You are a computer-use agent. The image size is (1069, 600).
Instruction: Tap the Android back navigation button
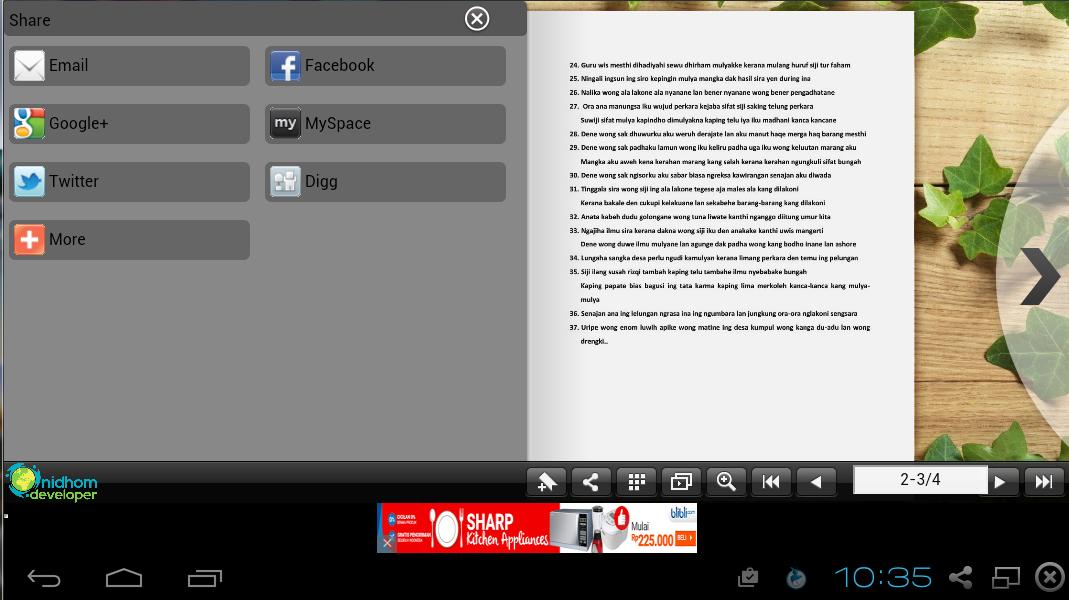(x=44, y=578)
